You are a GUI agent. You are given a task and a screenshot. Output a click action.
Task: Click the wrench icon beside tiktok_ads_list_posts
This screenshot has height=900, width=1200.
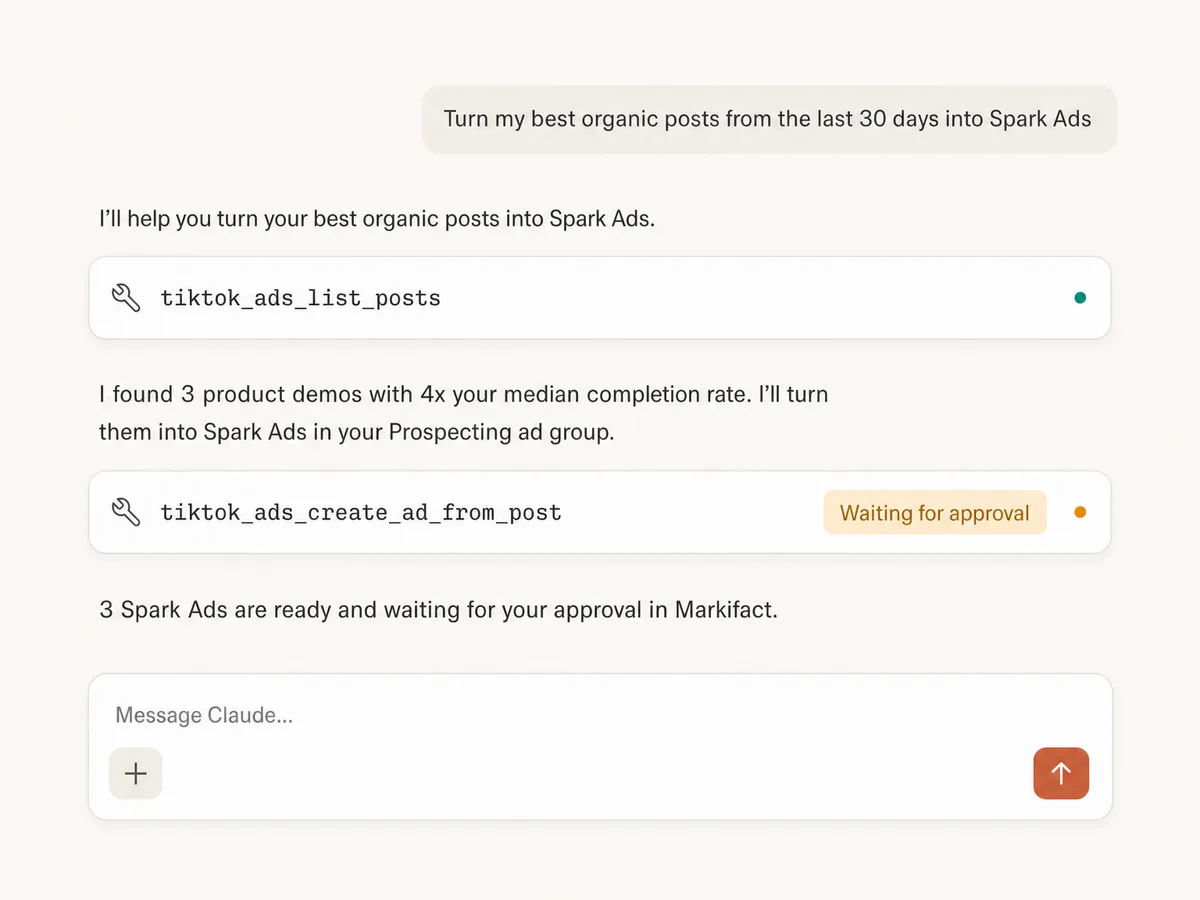click(x=126, y=298)
